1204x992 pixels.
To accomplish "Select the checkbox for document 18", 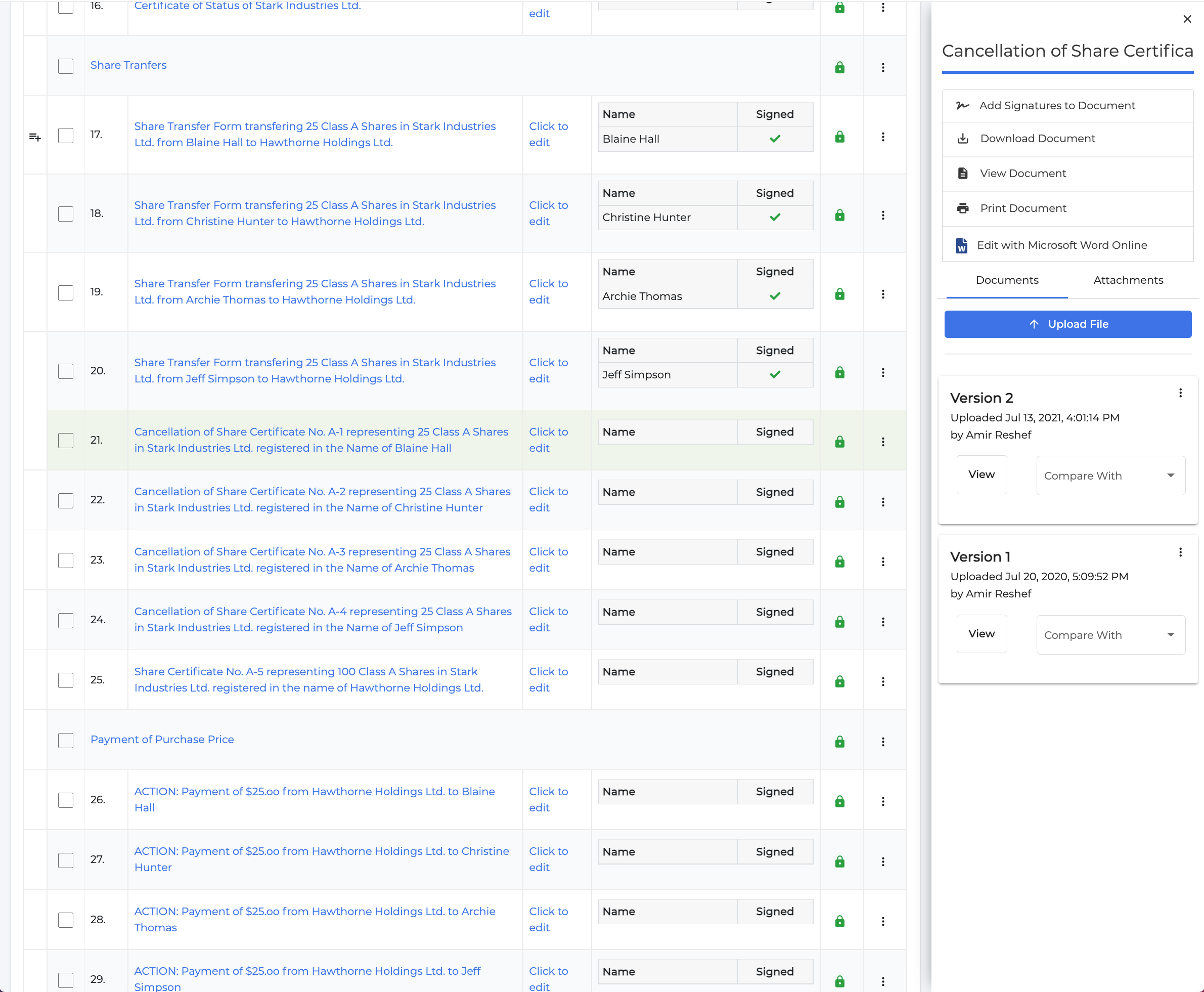I will (66, 214).
